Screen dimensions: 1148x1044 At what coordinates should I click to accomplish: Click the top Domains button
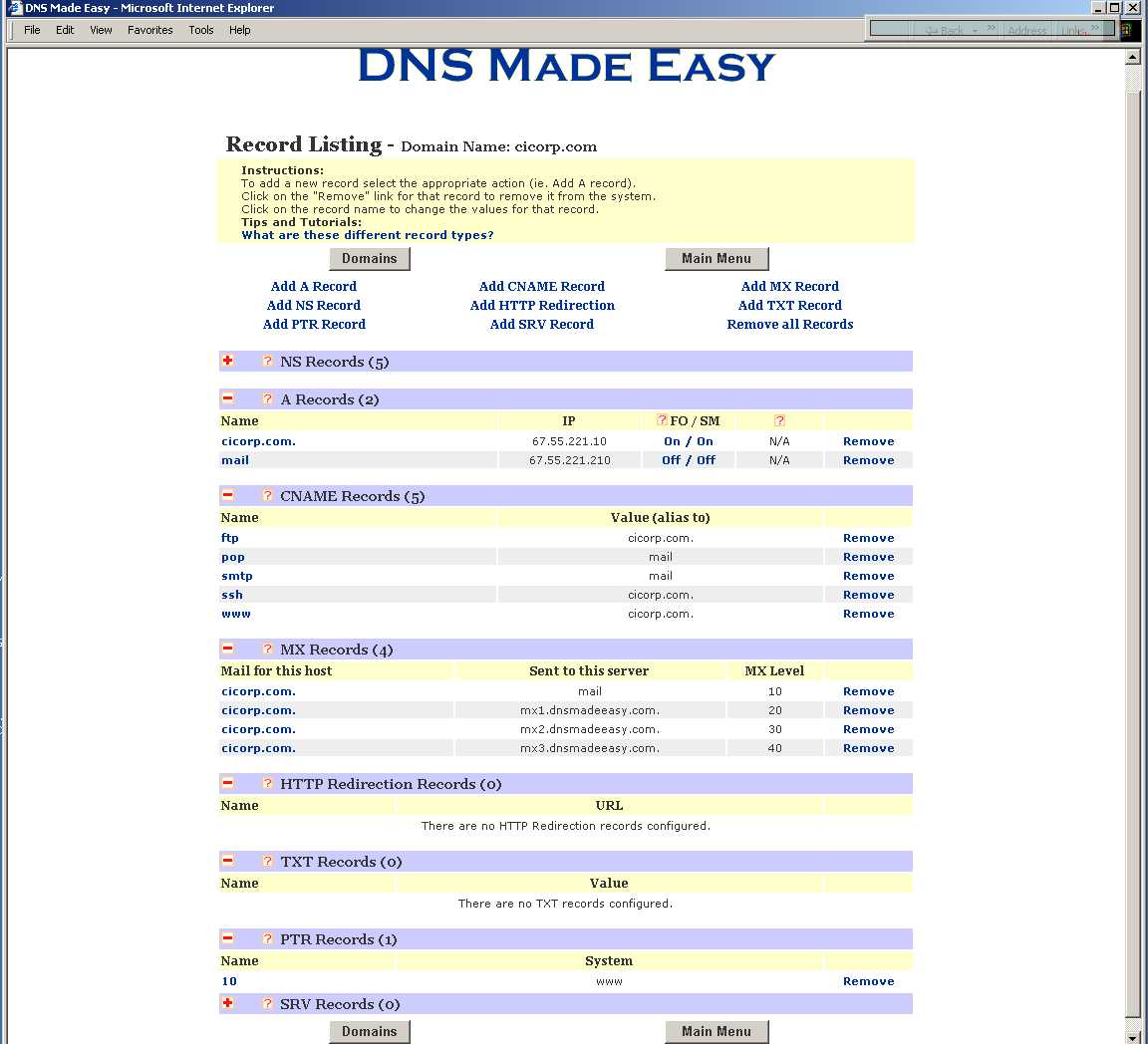coord(370,258)
